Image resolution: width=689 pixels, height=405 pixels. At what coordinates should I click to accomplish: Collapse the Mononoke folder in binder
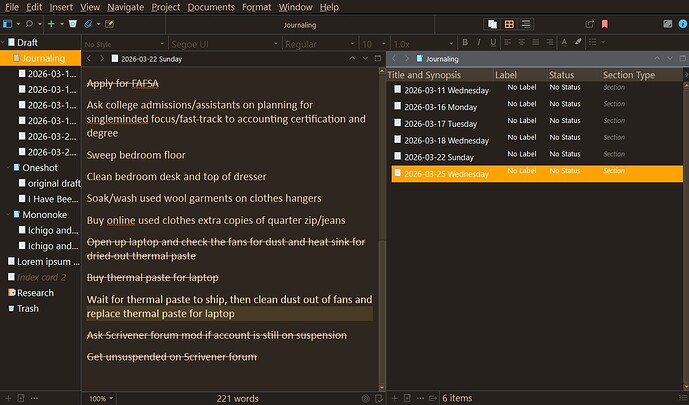pyautogui.click(x=8, y=214)
